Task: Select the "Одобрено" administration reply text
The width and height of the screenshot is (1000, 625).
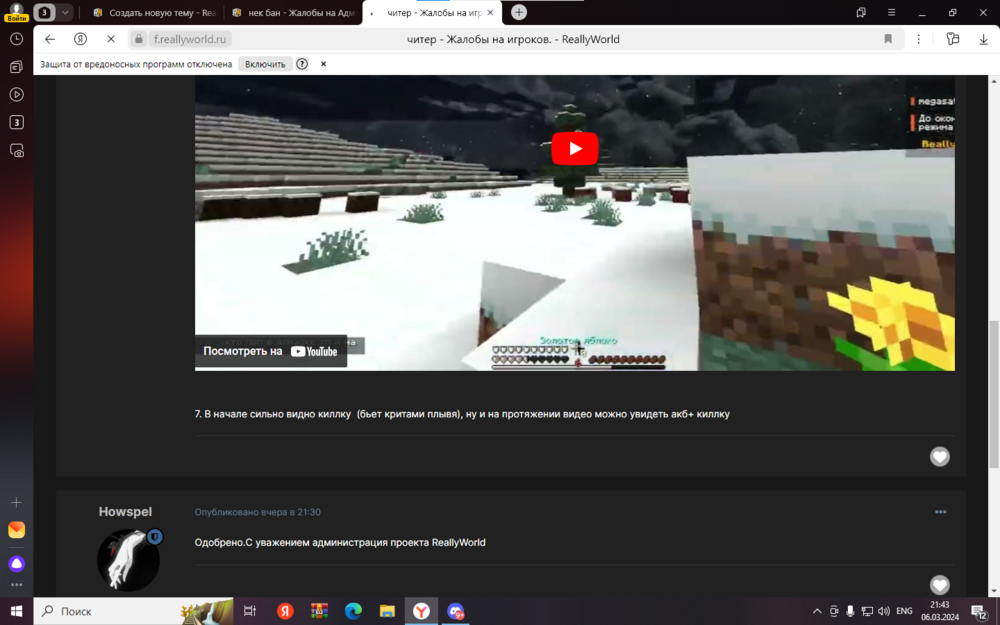Action: tap(340, 543)
